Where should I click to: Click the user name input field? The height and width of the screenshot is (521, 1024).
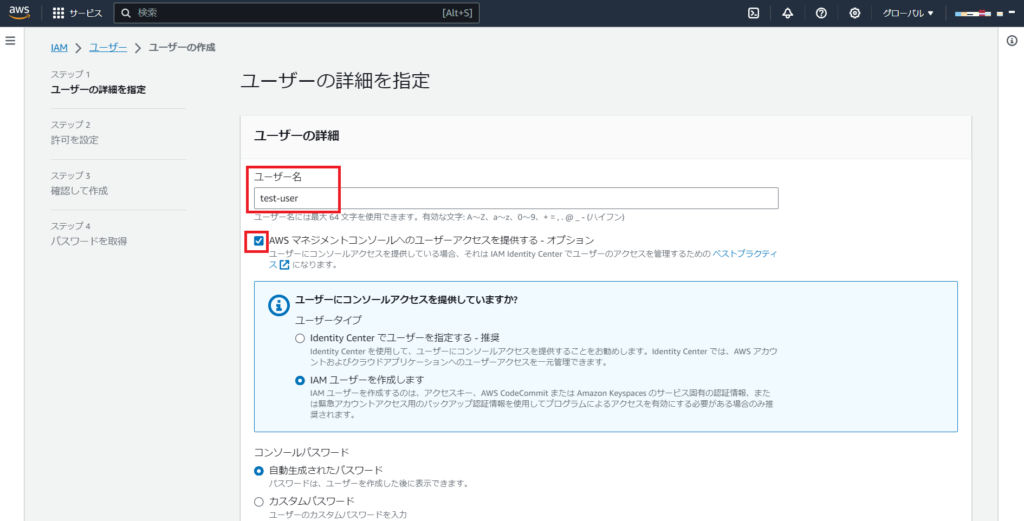click(x=514, y=198)
